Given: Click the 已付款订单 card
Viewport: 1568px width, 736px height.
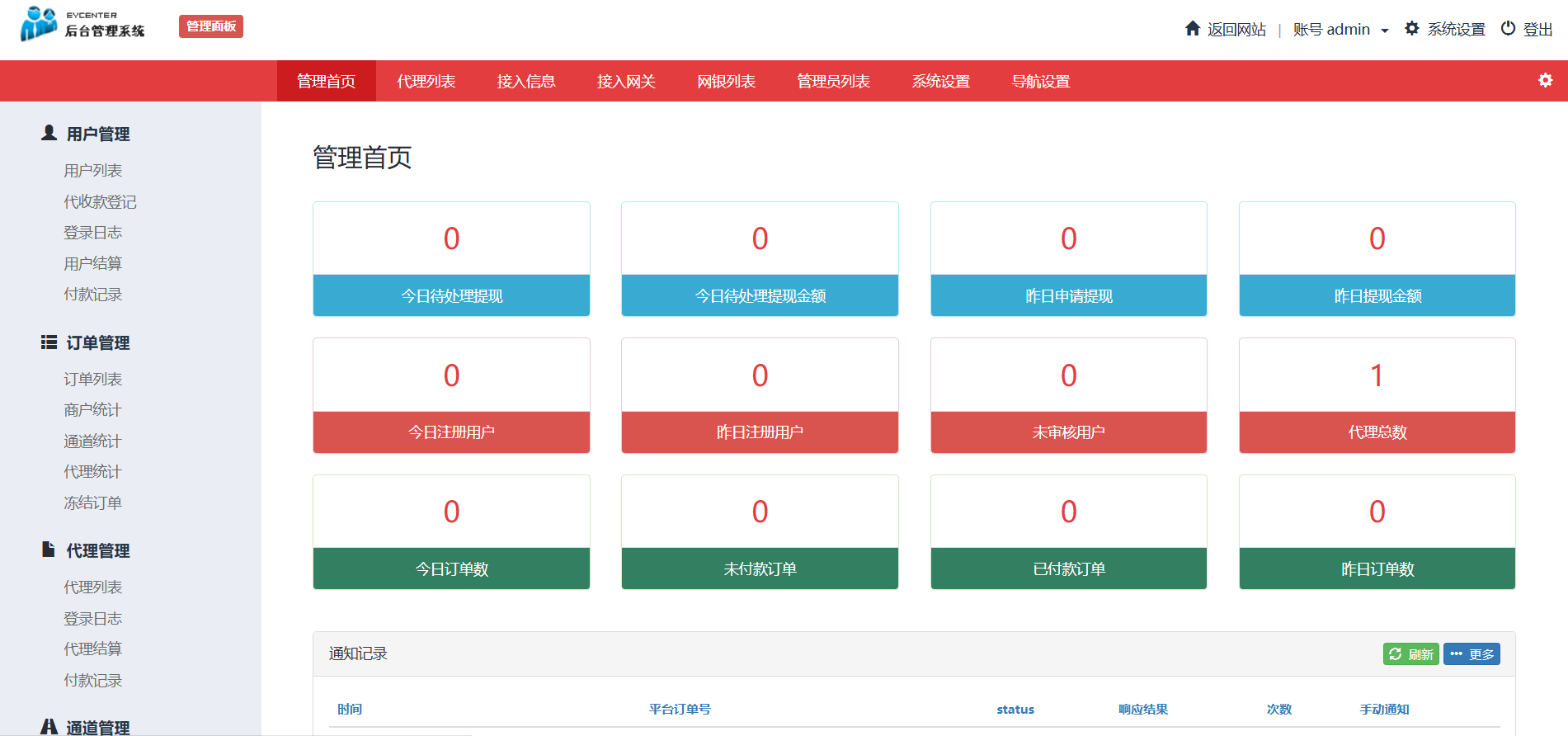Looking at the screenshot, I should (1069, 532).
